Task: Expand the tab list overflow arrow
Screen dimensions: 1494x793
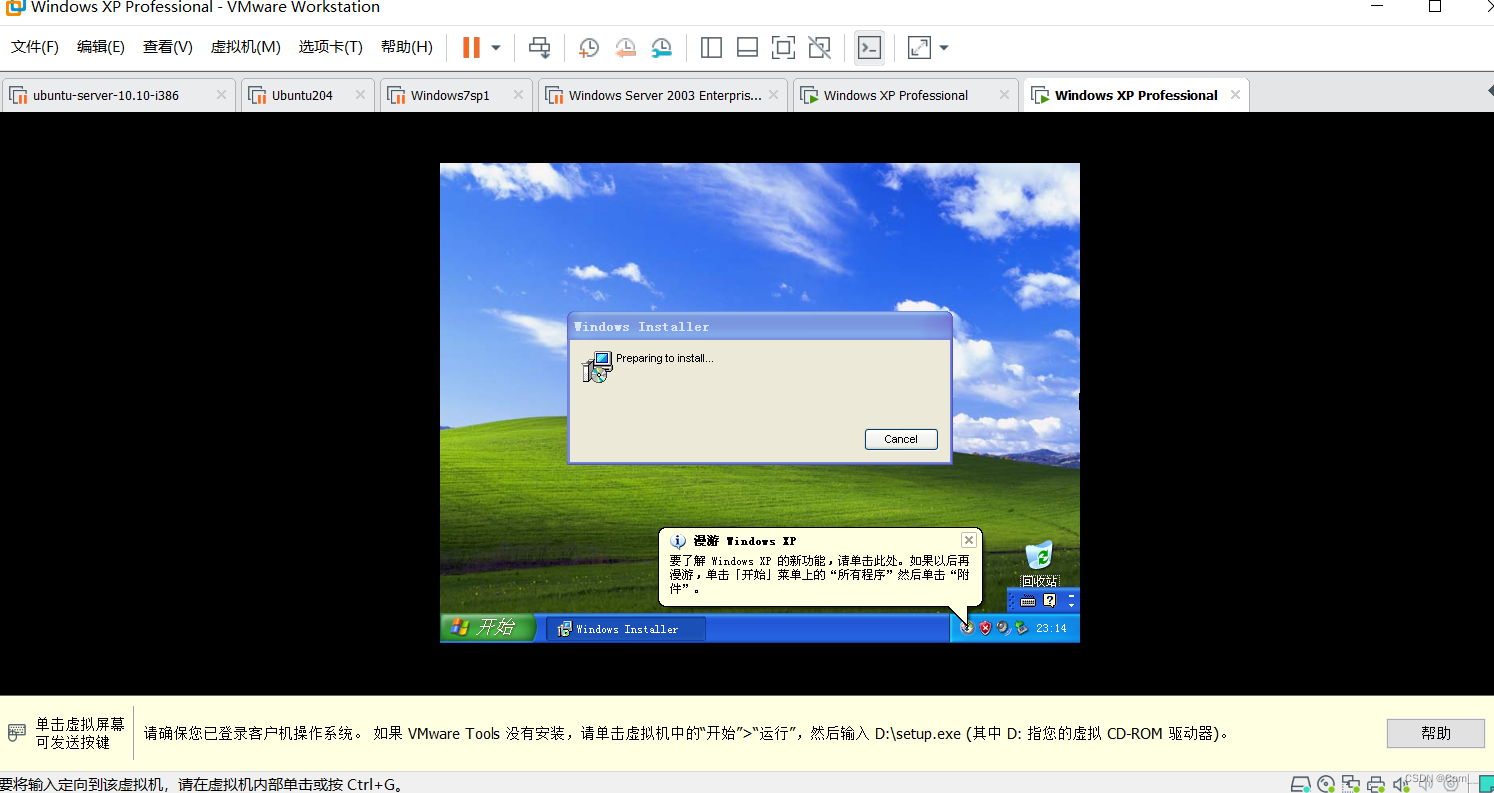Action: click(1489, 91)
